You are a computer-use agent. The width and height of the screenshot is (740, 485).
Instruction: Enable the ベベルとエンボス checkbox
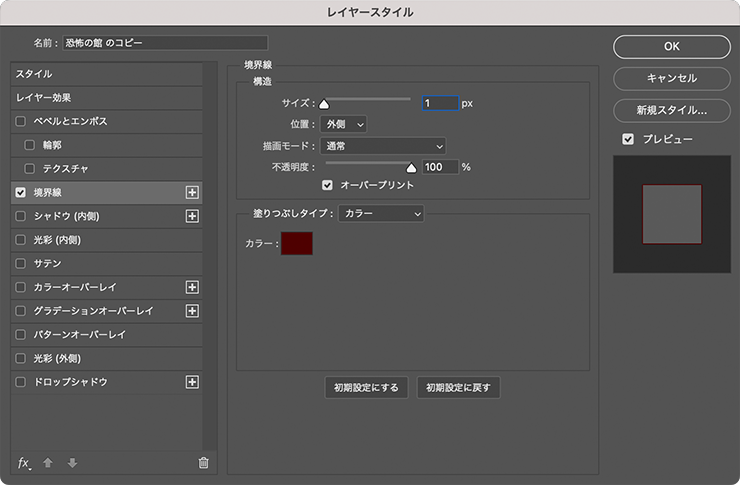21,121
